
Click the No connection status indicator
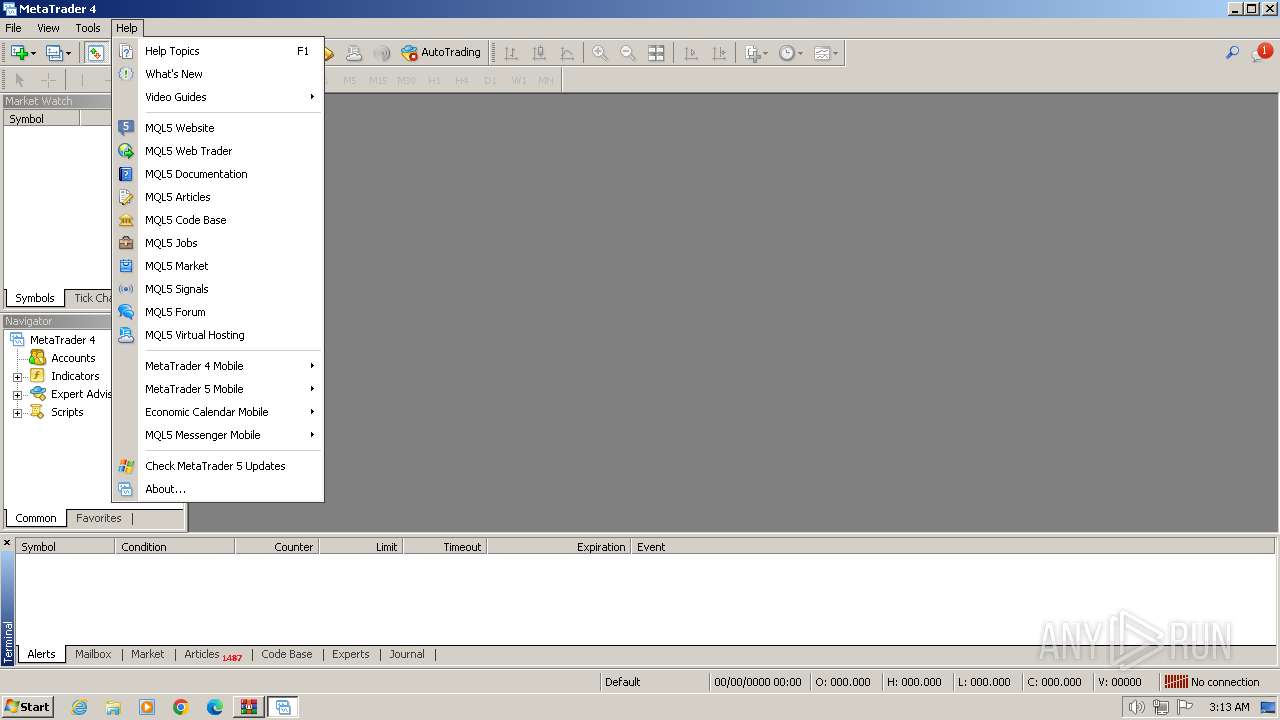[1211, 682]
